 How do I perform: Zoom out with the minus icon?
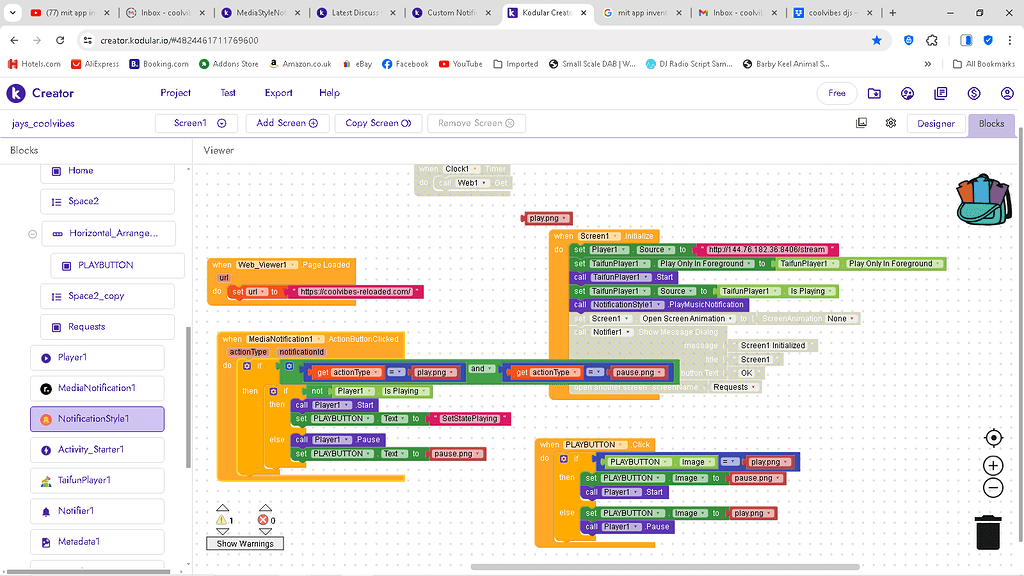(993, 488)
